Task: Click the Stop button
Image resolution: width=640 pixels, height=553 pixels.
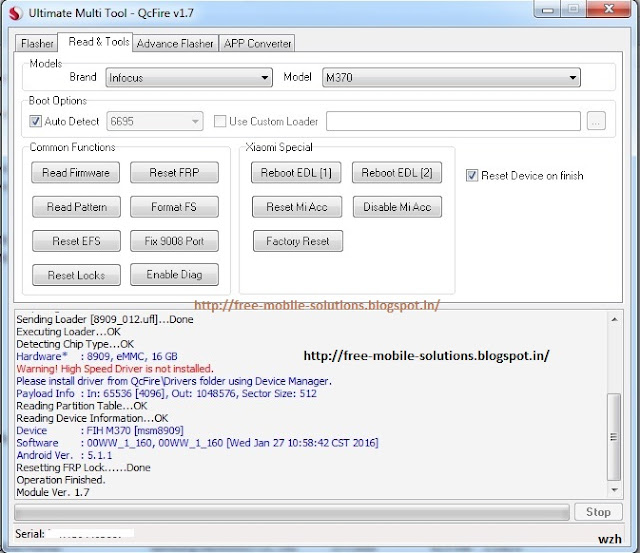Action: coord(598,512)
